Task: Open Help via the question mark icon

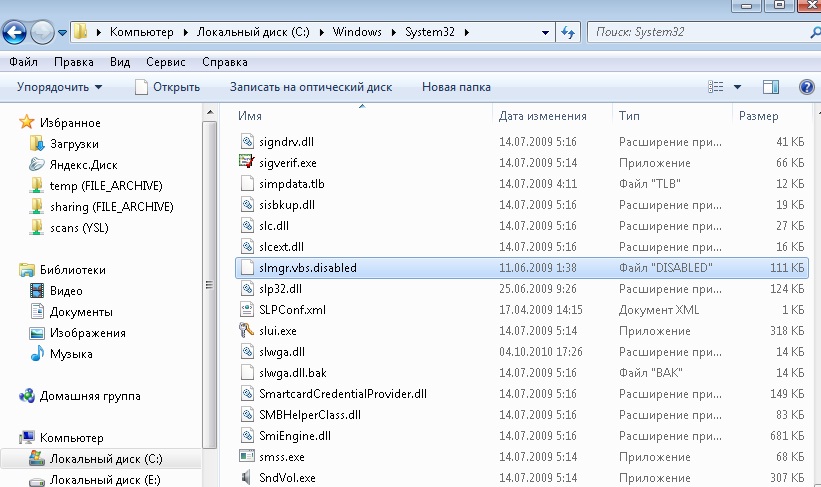Action: pos(807,87)
